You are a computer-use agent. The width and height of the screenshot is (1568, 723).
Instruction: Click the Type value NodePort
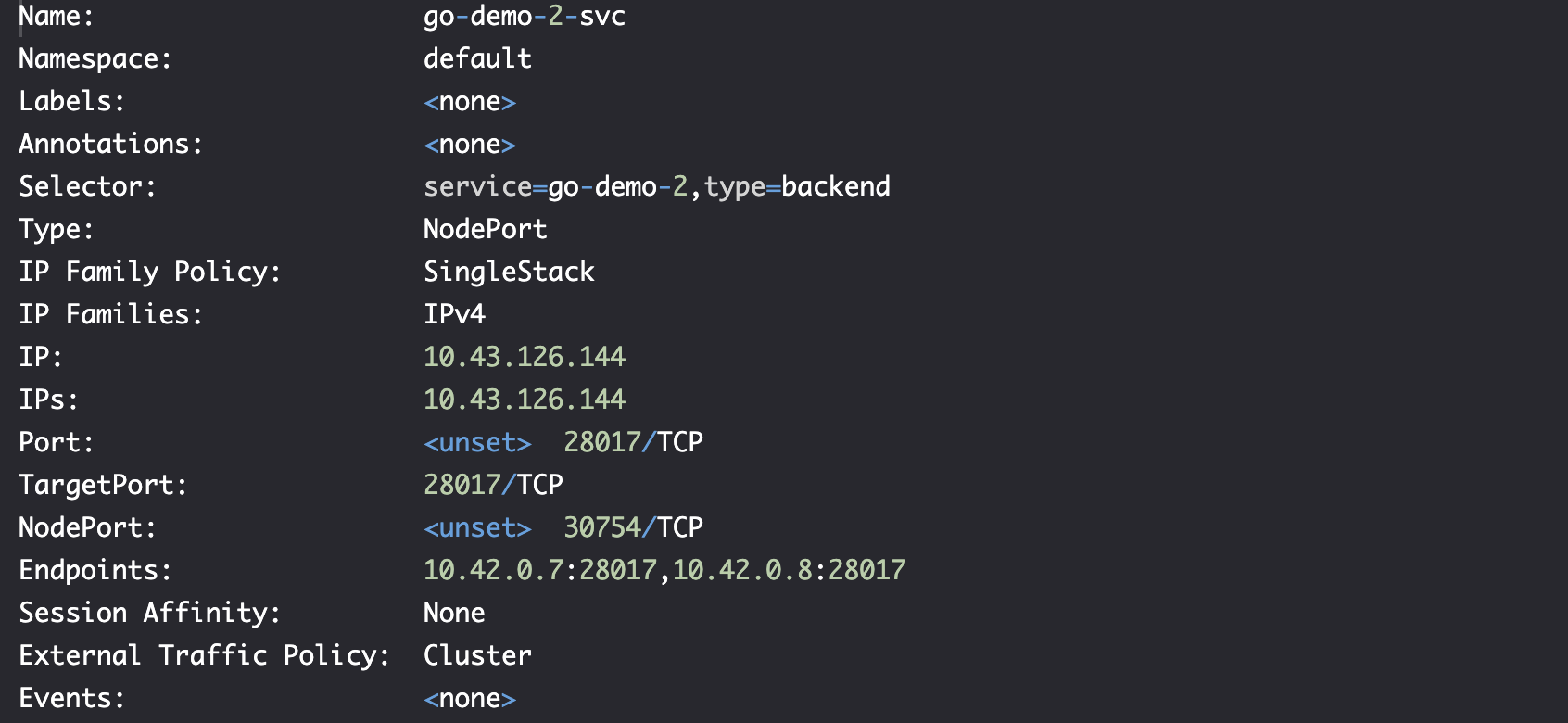[485, 229]
